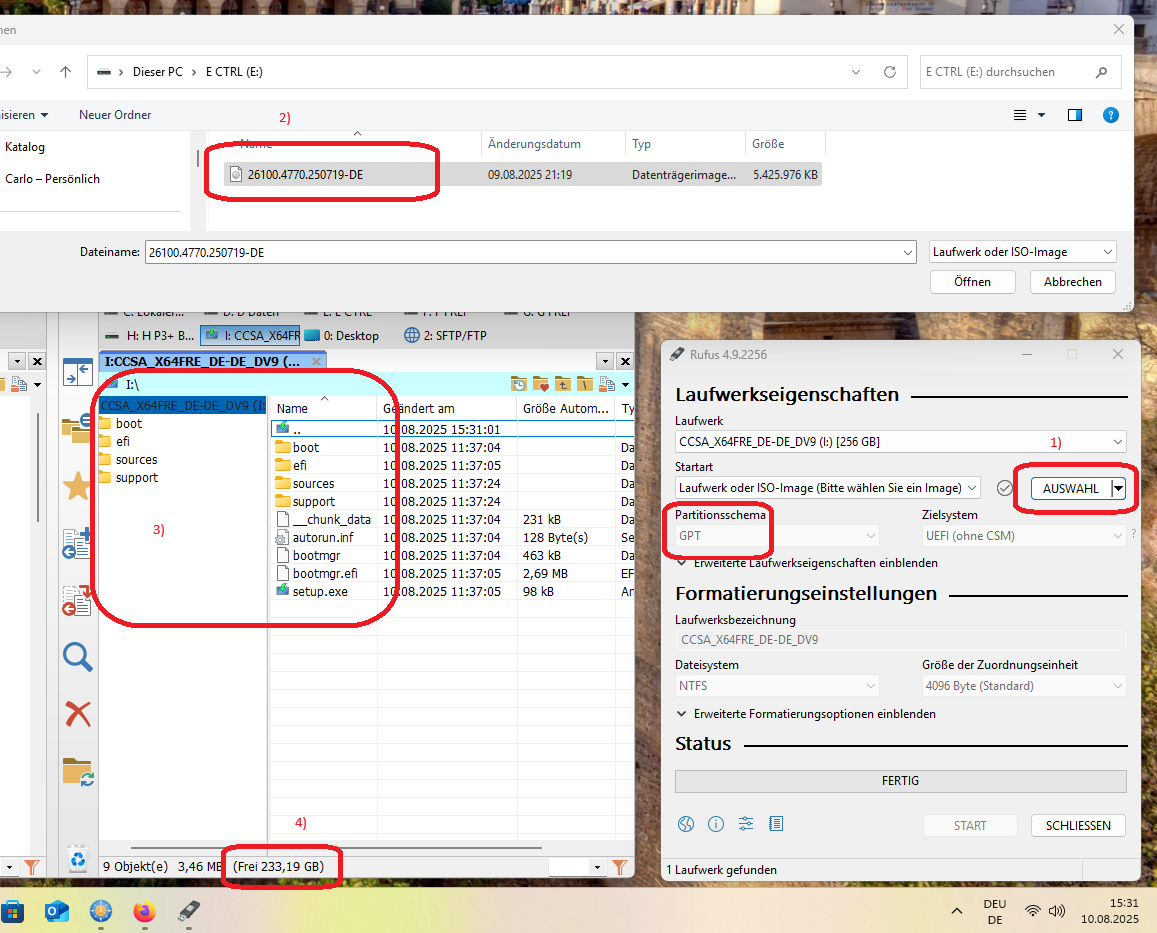Click the checksum checkmark icon in Rufus
Viewport: 1157px width, 933px height.
tap(1004, 488)
